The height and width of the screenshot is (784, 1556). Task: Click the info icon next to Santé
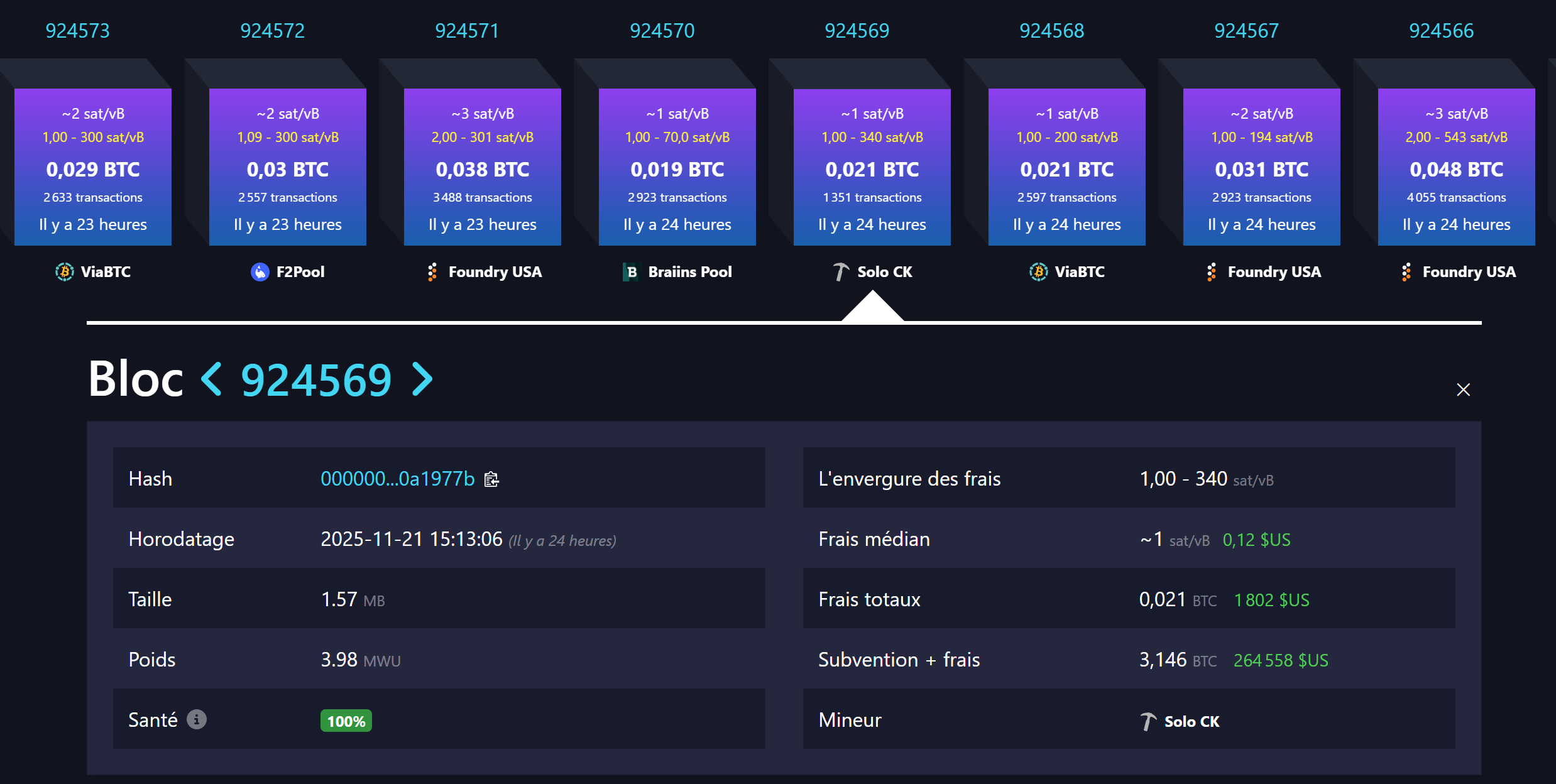coord(196,720)
